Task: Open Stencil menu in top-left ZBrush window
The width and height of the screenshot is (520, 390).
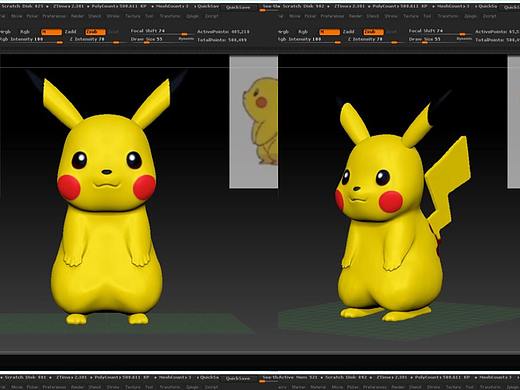Action: (x=95, y=16)
